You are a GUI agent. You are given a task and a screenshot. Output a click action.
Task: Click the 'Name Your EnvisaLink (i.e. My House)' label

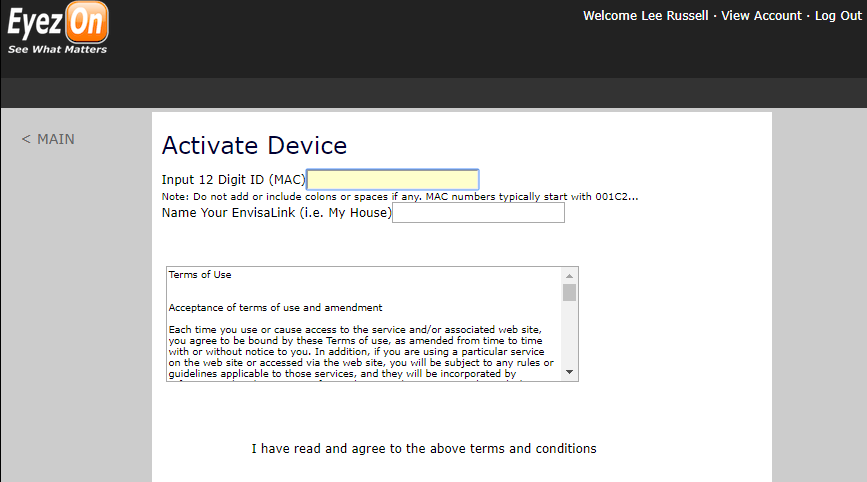[276, 213]
